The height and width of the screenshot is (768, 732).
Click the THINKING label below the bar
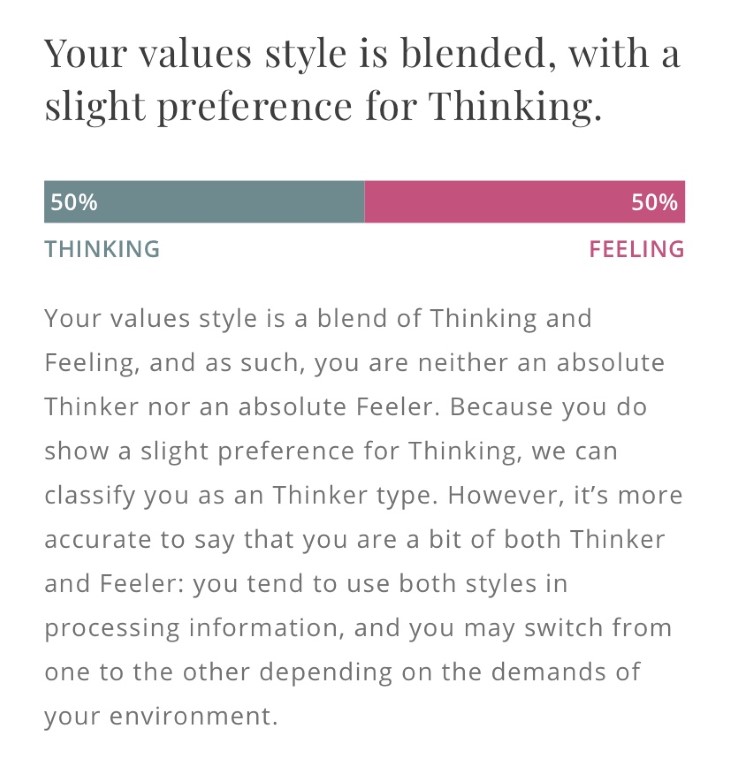[x=102, y=249]
